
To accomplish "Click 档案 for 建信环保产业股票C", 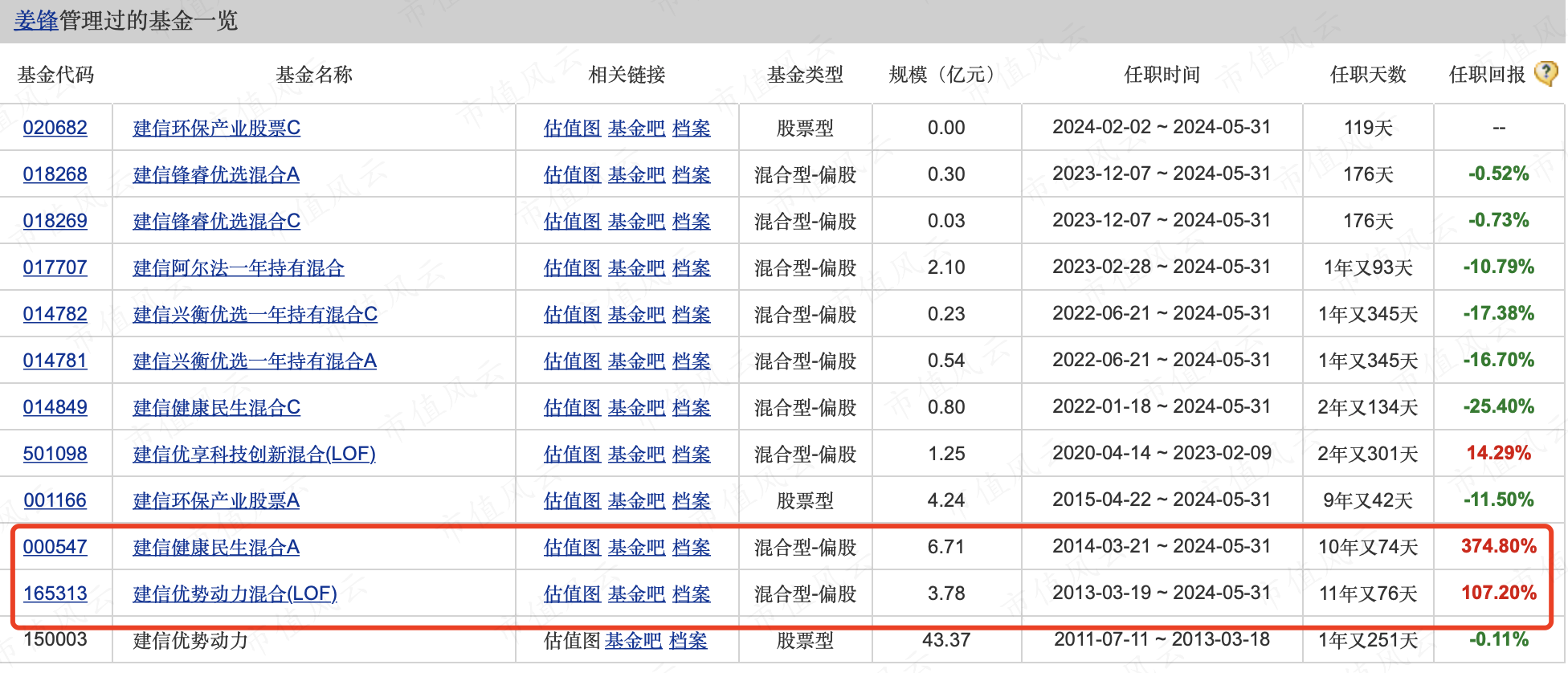I will click(x=691, y=128).
